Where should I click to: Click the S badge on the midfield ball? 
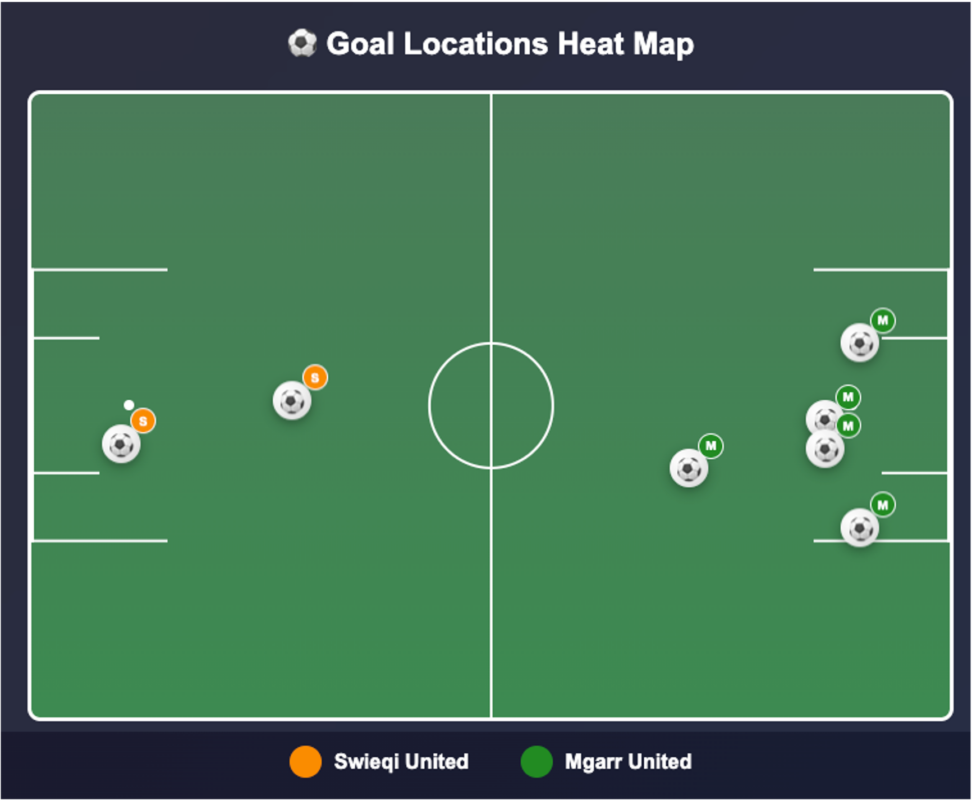[x=315, y=377]
